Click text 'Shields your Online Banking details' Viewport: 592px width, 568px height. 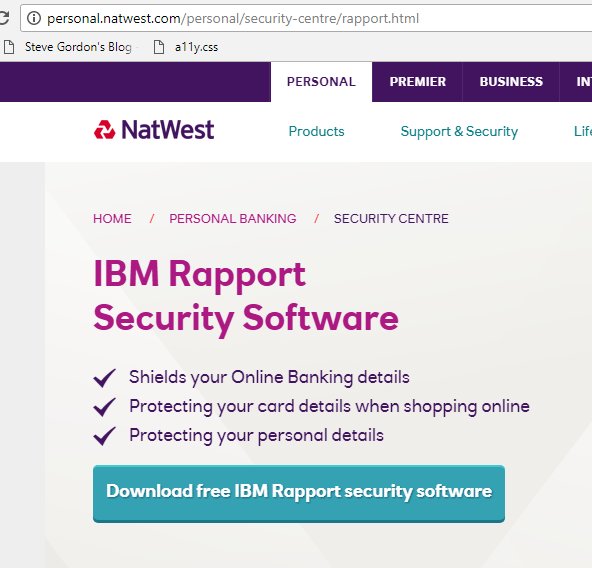(269, 377)
